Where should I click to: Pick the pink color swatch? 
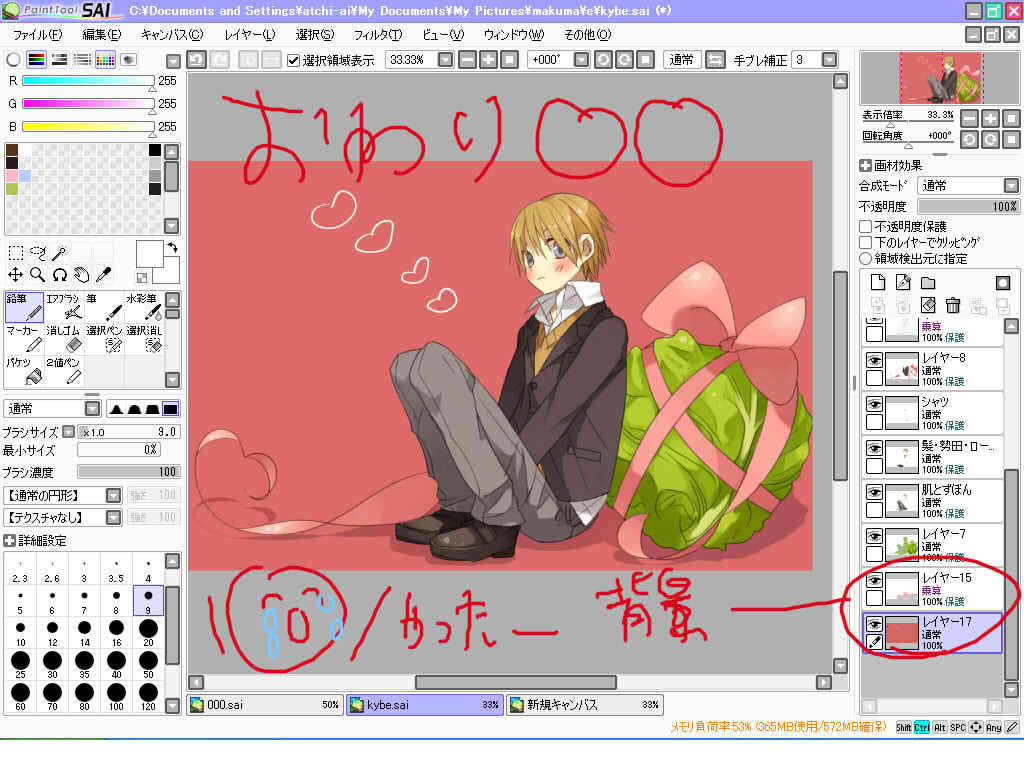[12, 176]
